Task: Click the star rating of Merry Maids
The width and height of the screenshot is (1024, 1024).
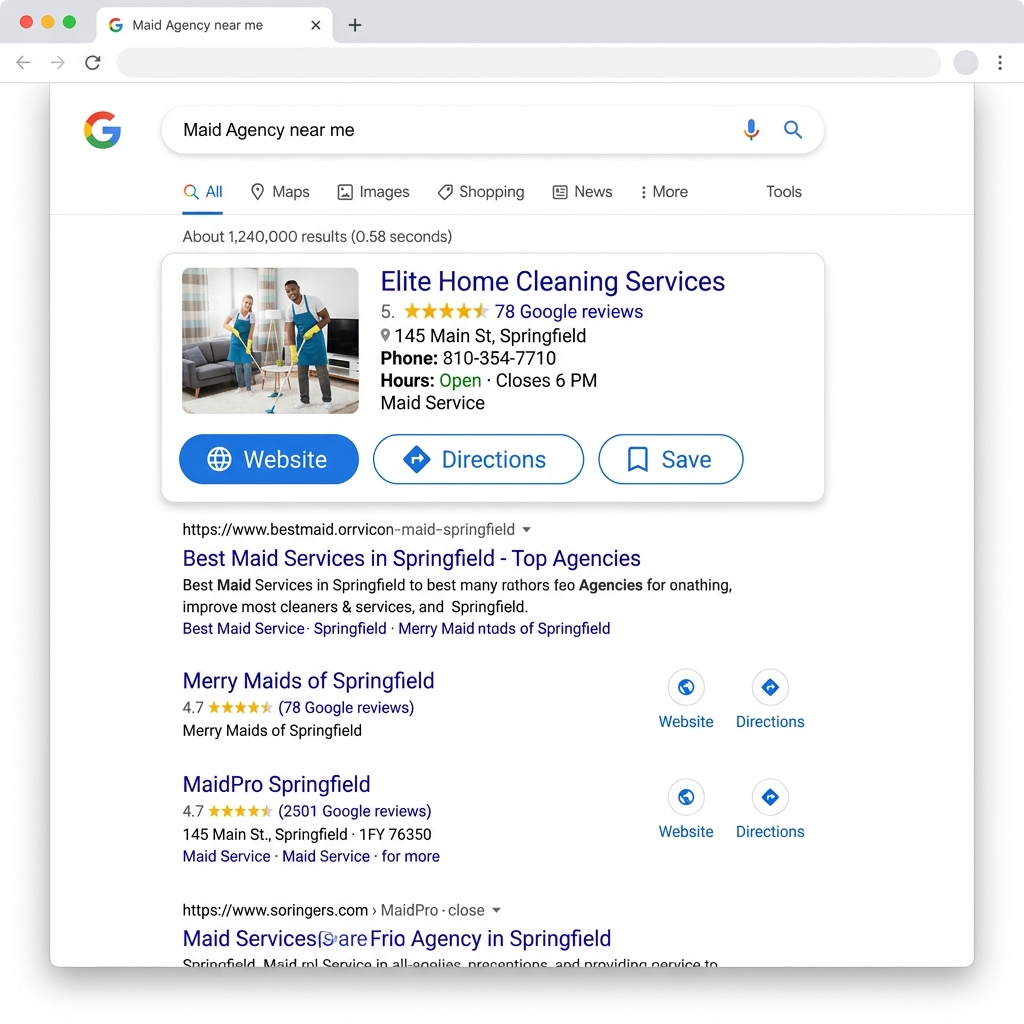Action: 240,707
